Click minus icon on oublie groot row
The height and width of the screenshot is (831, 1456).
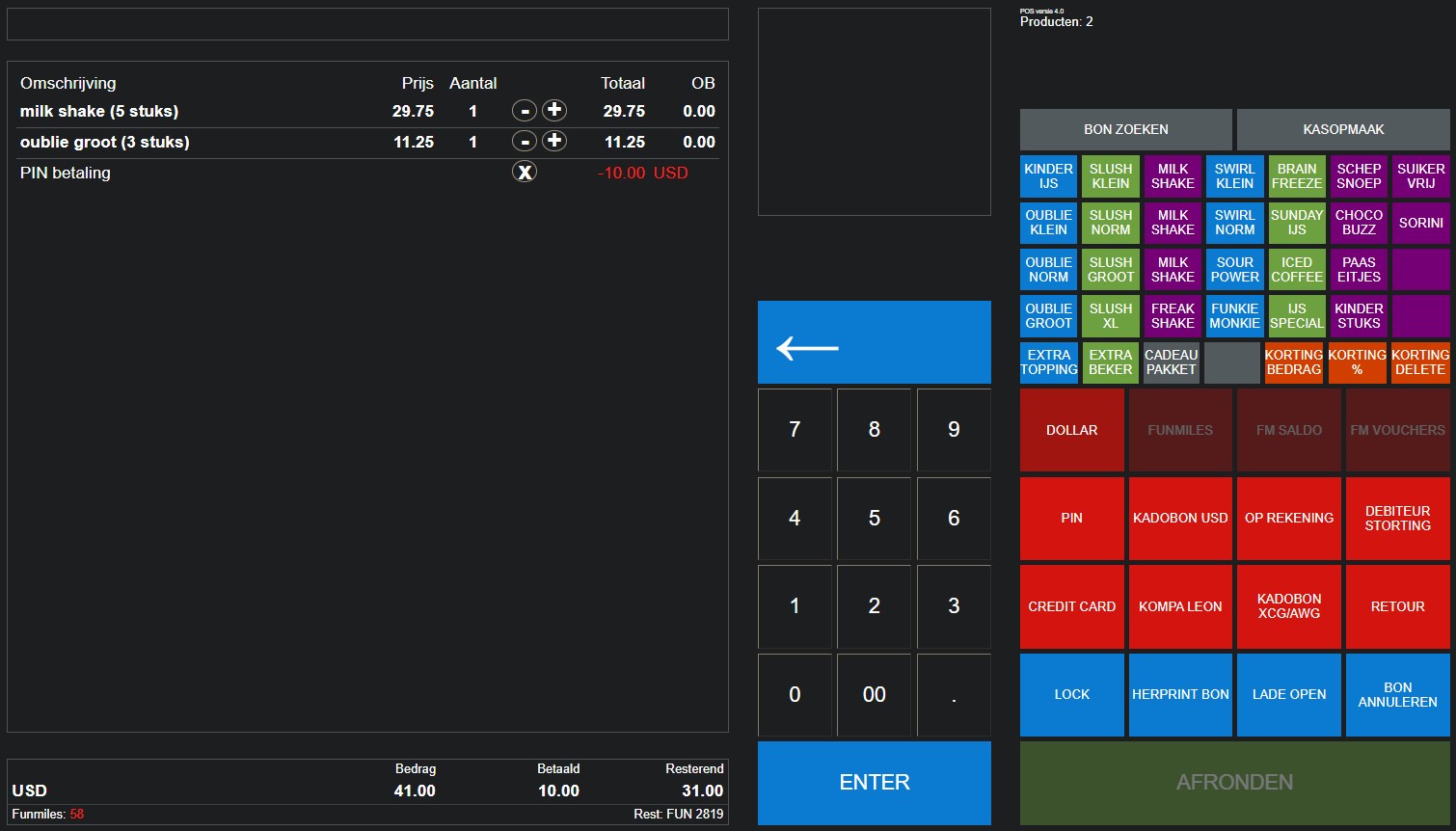(x=524, y=142)
